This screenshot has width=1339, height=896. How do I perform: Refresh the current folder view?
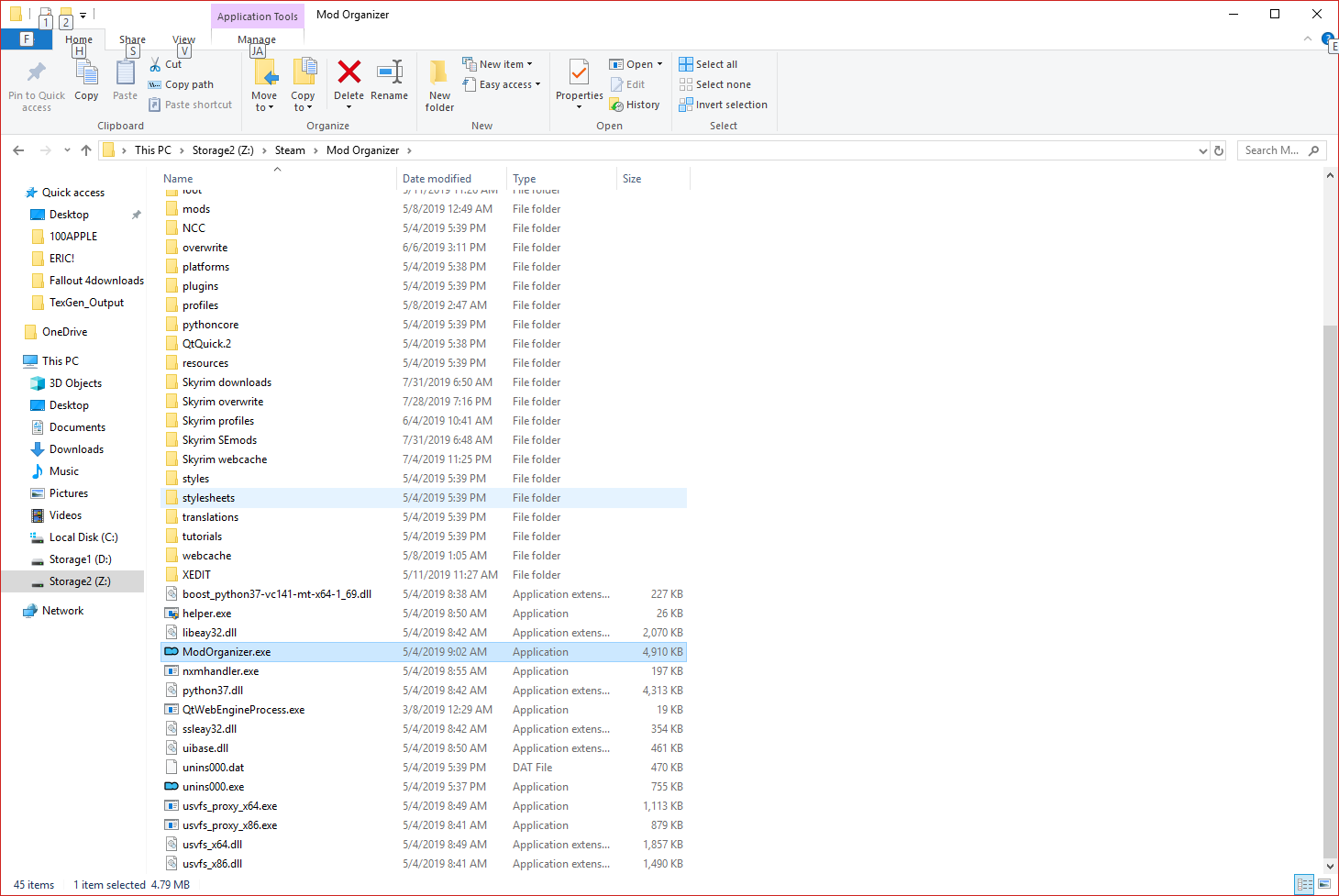tap(1219, 150)
